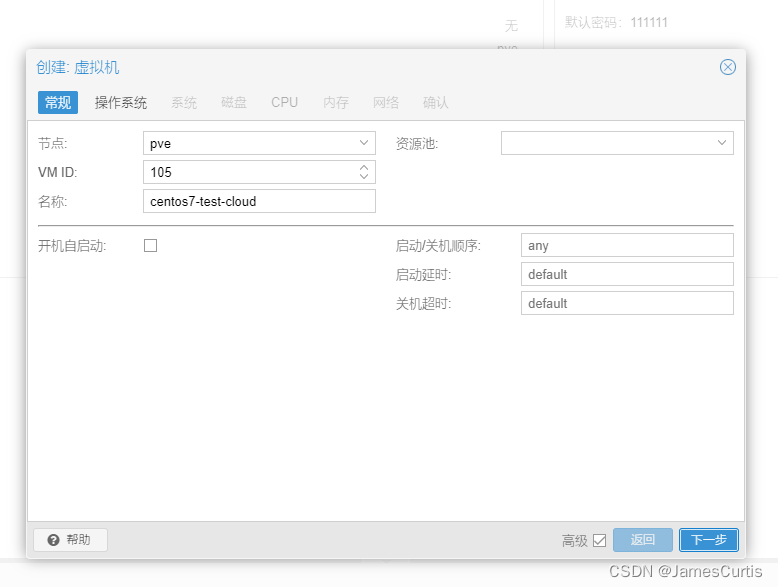This screenshot has height=587, width=778.
Task: Increment the VM ID value
Action: (x=364, y=168)
